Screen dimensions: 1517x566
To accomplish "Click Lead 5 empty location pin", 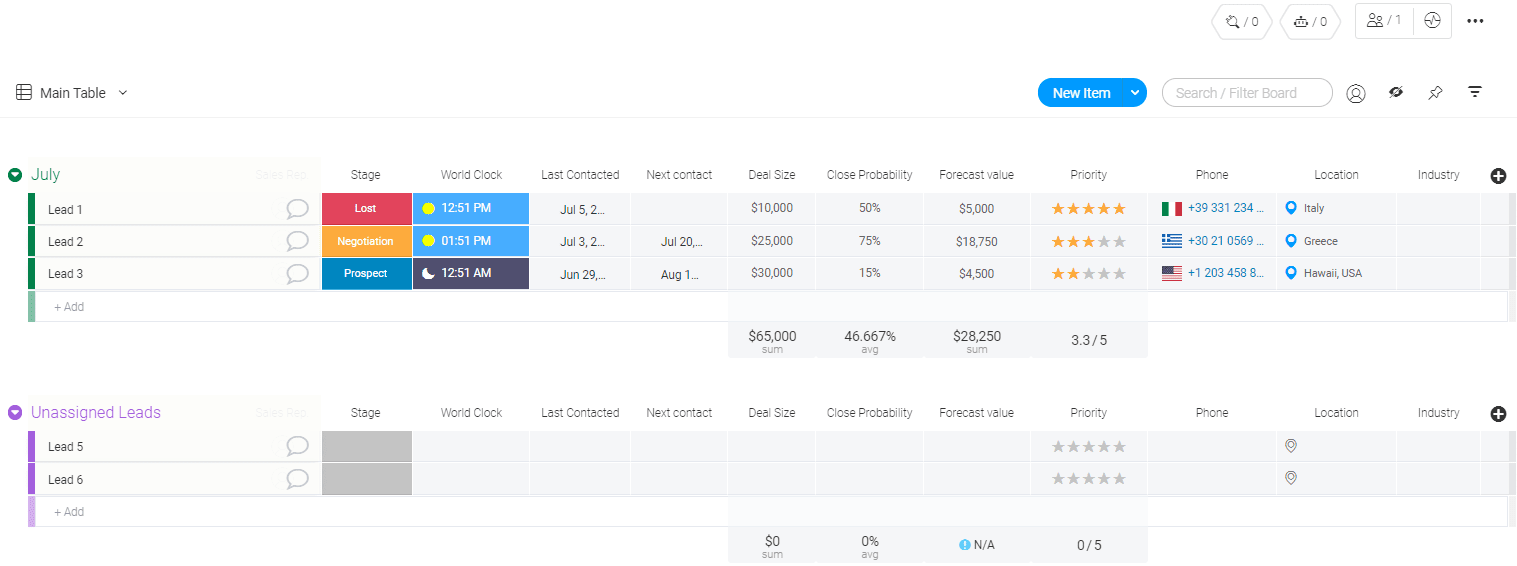I will click(x=1291, y=446).
